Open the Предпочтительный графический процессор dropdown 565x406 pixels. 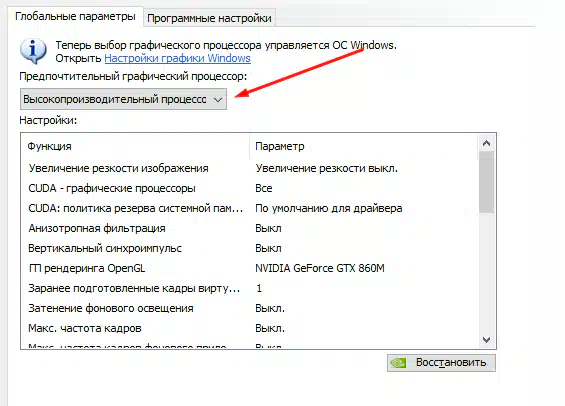123,99
